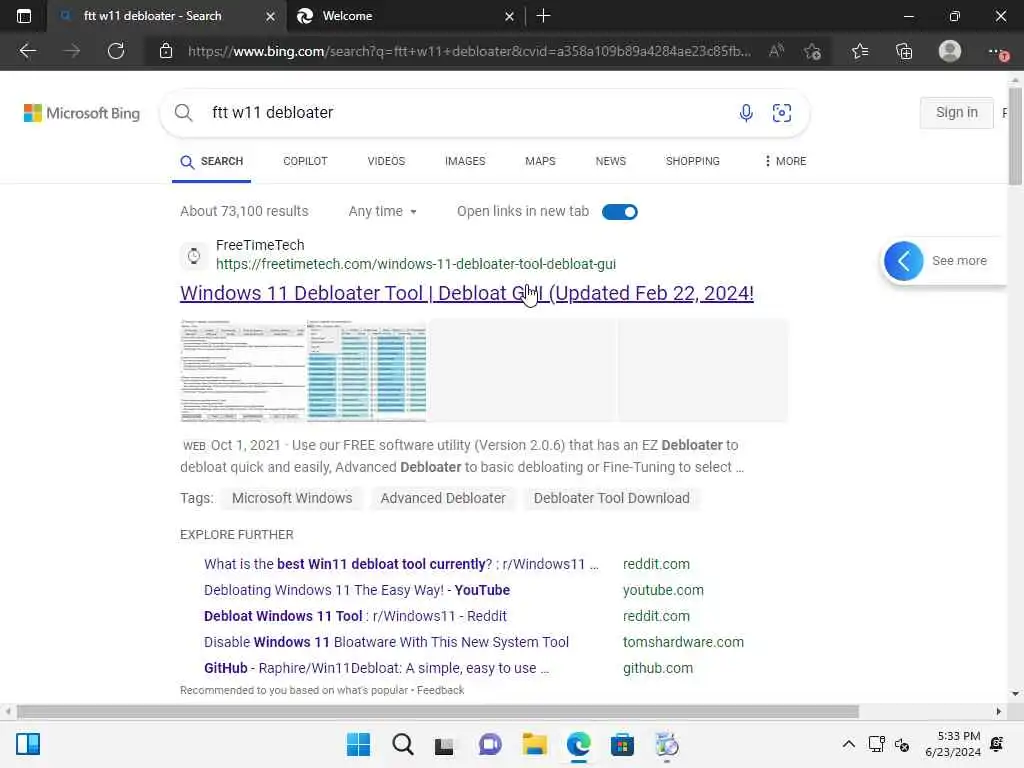Open Edge Settings and more menu
Screen dimensions: 1024x768
pyautogui.click(x=997, y=51)
